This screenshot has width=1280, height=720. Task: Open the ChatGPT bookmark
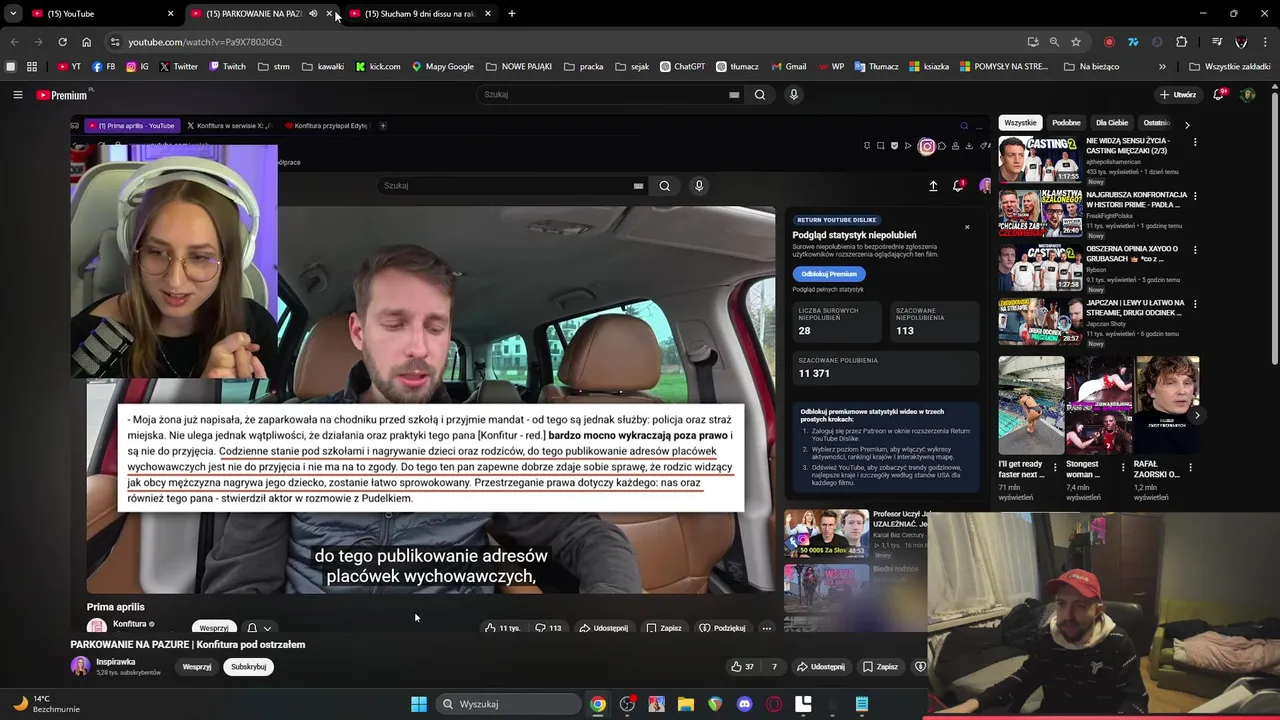click(x=682, y=67)
